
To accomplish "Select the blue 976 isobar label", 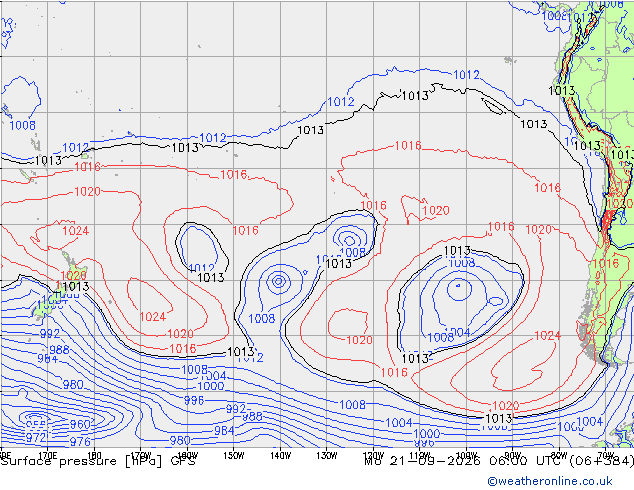I will tap(80, 441).
